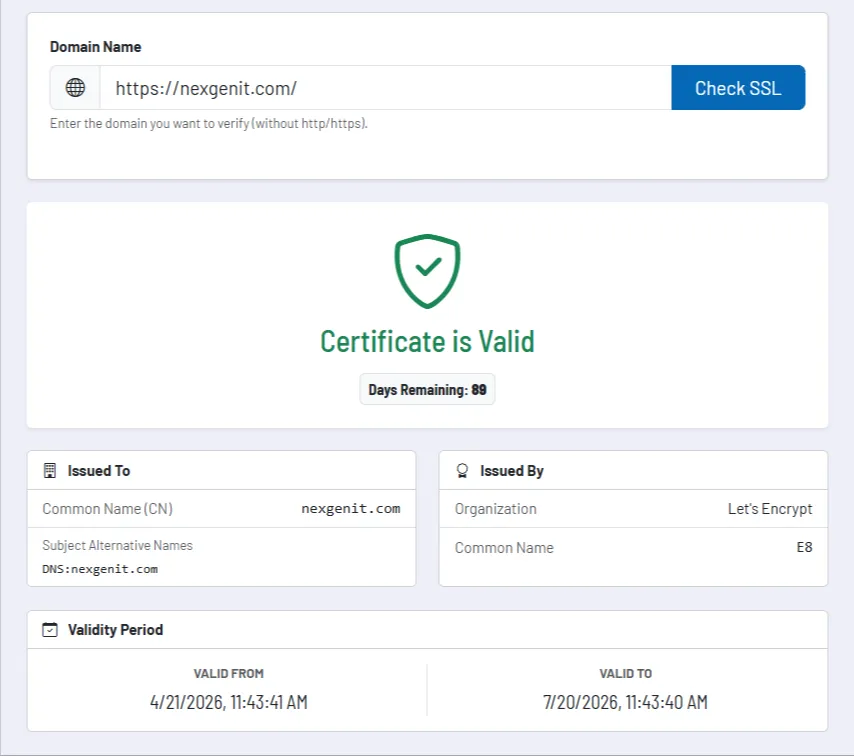Click the Check SSL button

tap(738, 88)
